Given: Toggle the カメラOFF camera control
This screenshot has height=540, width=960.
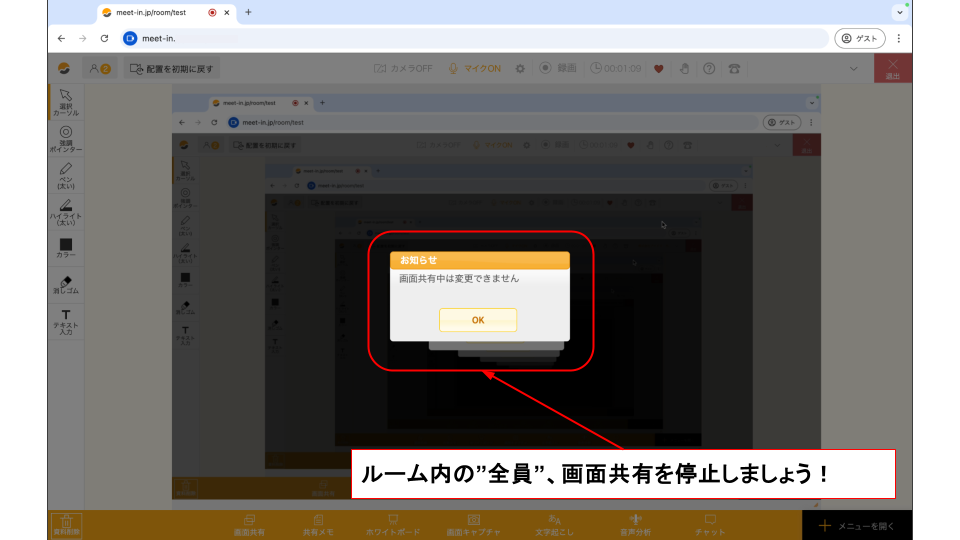Looking at the screenshot, I should [403, 68].
